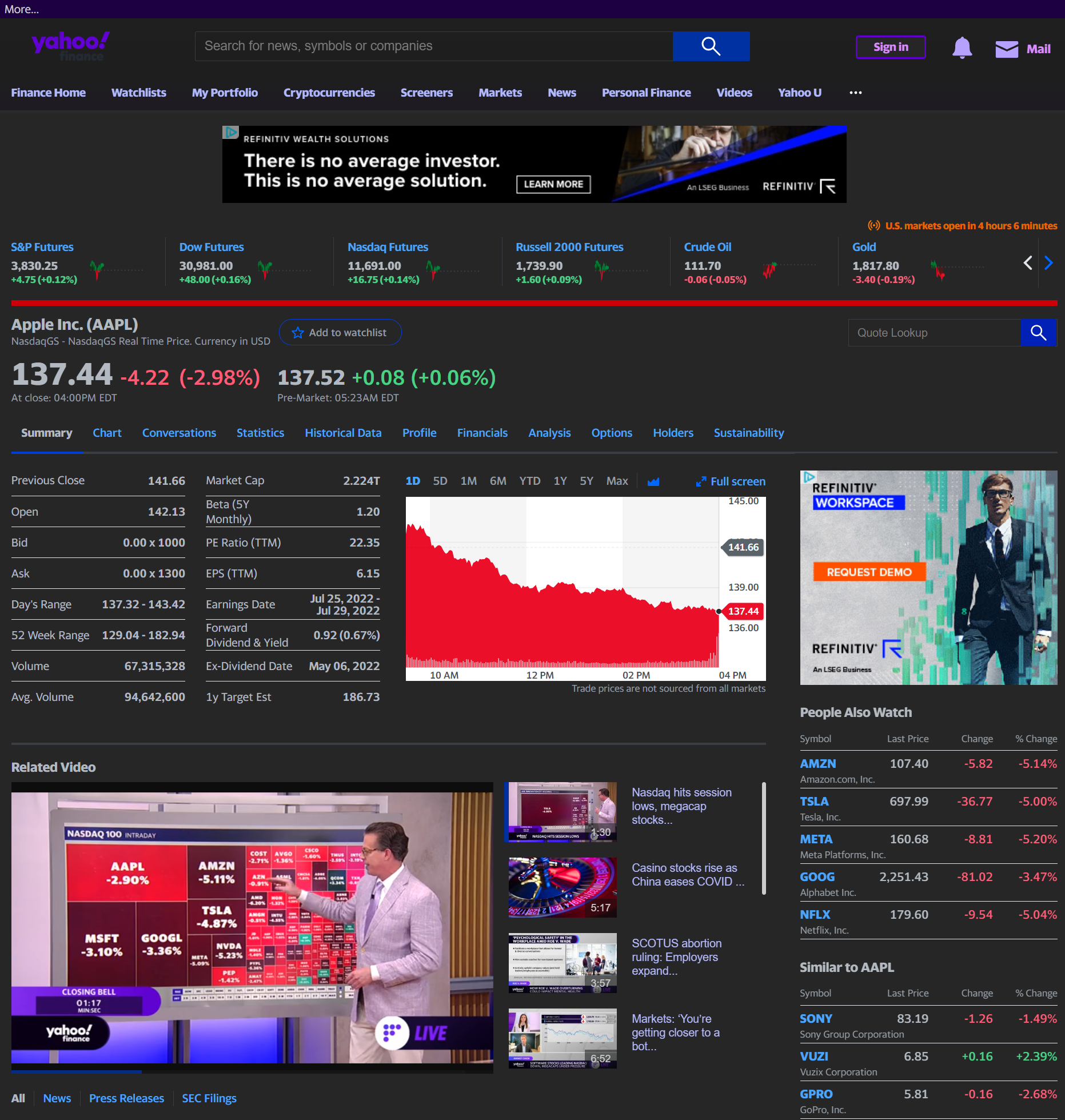Screen dimensions: 1065x1120
Task: Open the TSLA symbol link
Action: click(x=814, y=802)
